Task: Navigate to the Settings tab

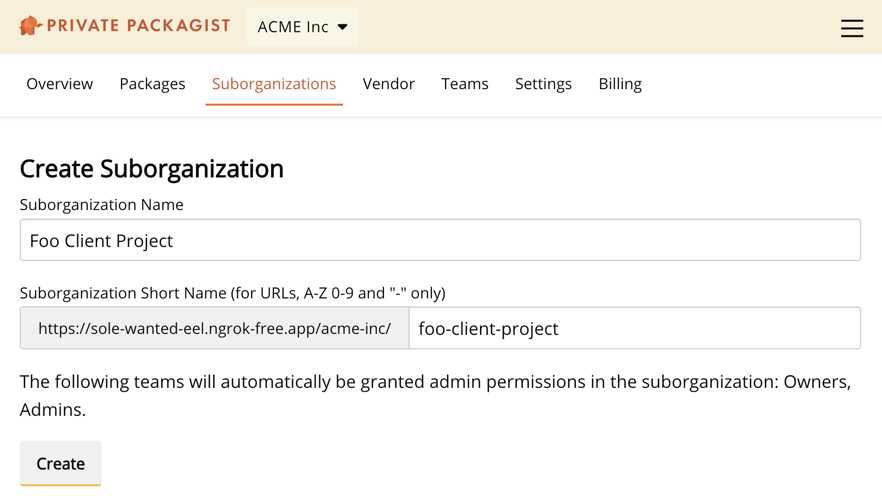Action: pos(543,84)
